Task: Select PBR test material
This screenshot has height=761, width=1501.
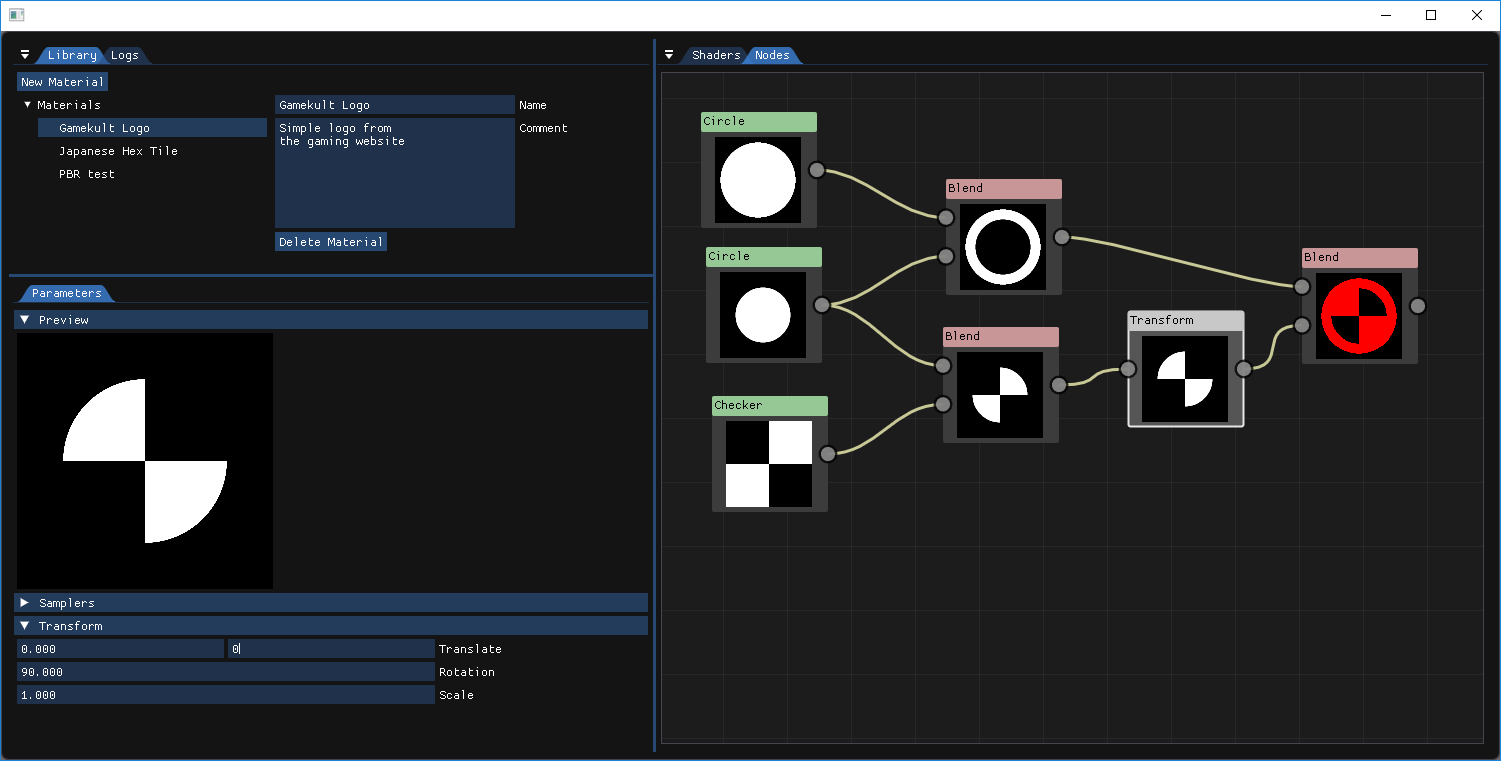Action: pos(87,174)
